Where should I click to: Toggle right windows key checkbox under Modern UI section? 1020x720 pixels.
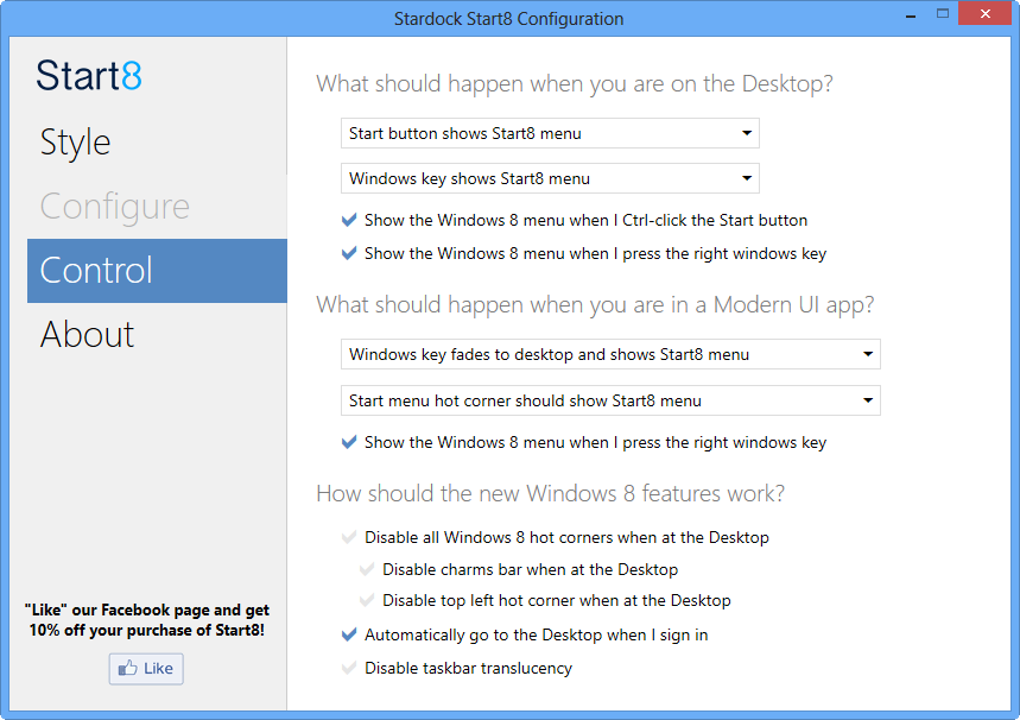click(x=349, y=442)
